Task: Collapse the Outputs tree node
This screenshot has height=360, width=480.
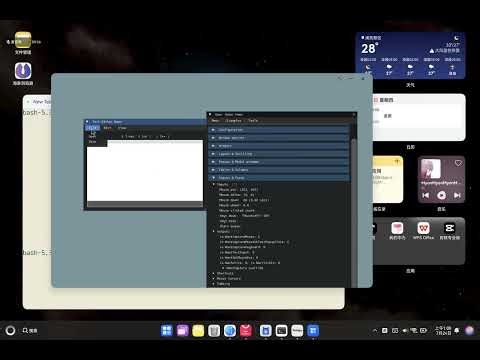Action: [x=214, y=231]
